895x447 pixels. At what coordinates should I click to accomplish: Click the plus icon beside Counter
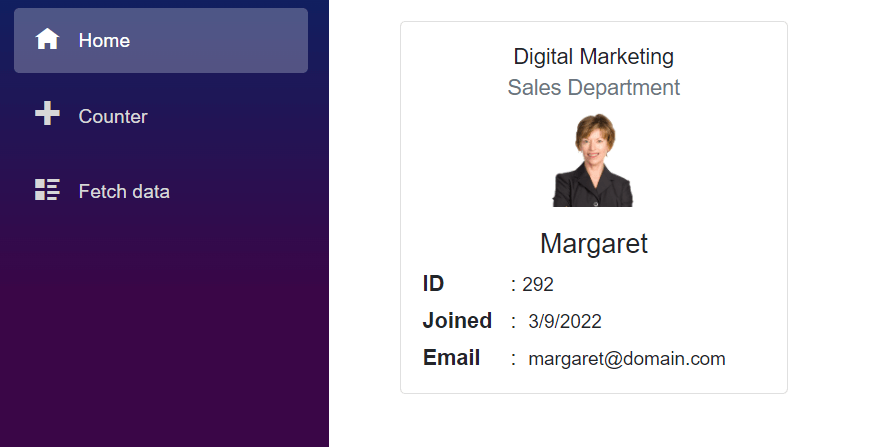click(47, 115)
